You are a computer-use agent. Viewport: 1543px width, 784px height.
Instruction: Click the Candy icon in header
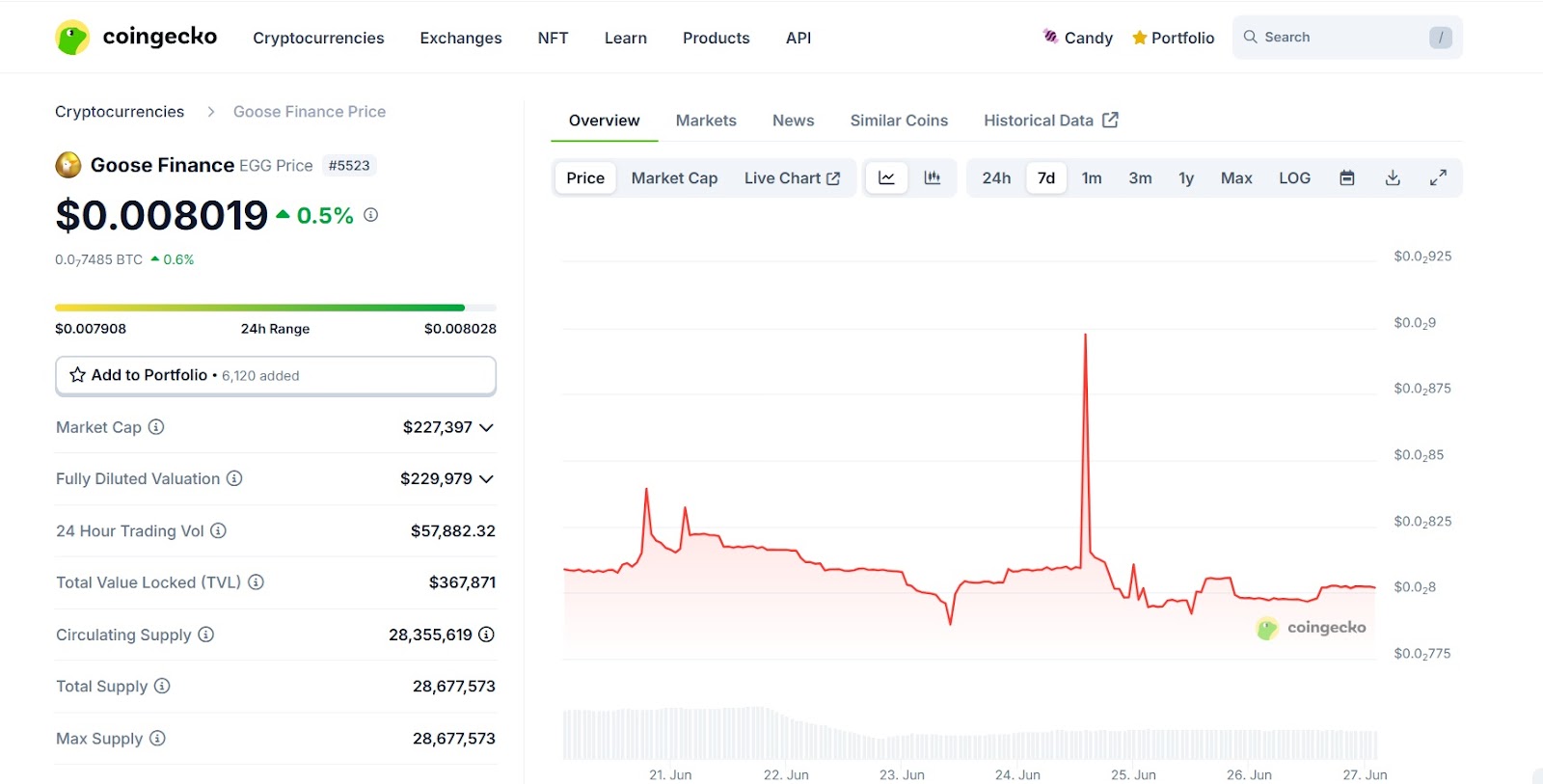point(1051,37)
